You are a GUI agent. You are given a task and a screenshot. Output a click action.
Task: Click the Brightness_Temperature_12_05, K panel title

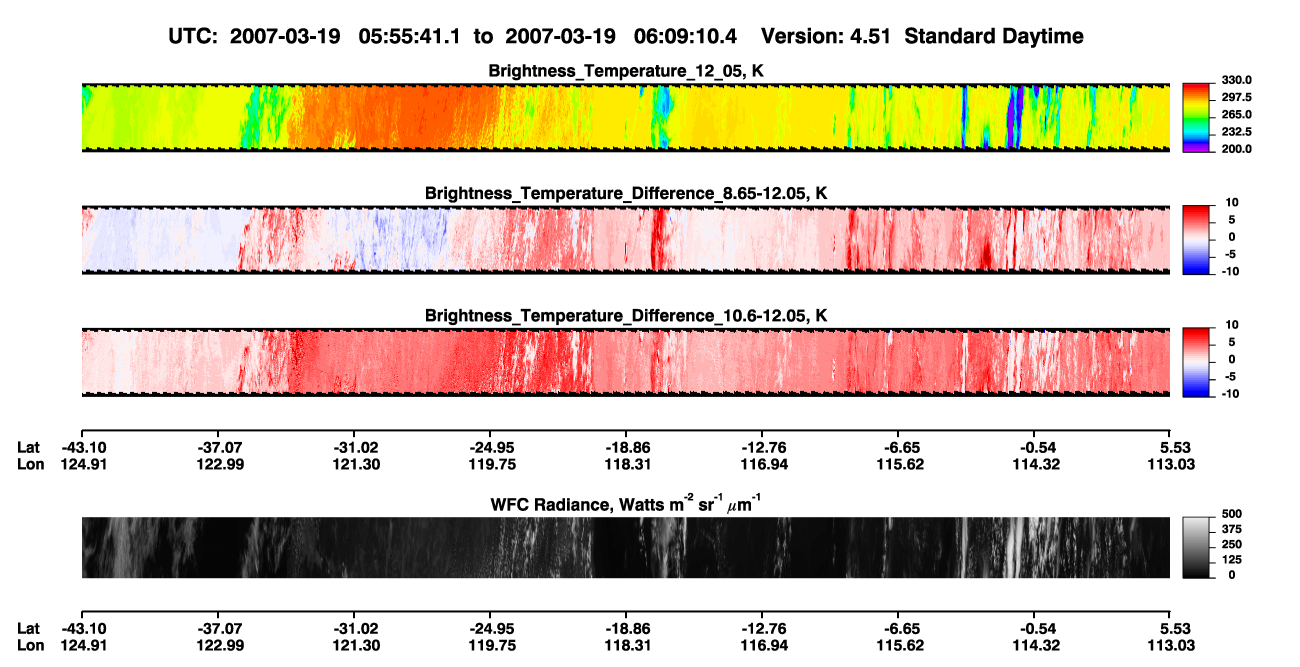[626, 71]
